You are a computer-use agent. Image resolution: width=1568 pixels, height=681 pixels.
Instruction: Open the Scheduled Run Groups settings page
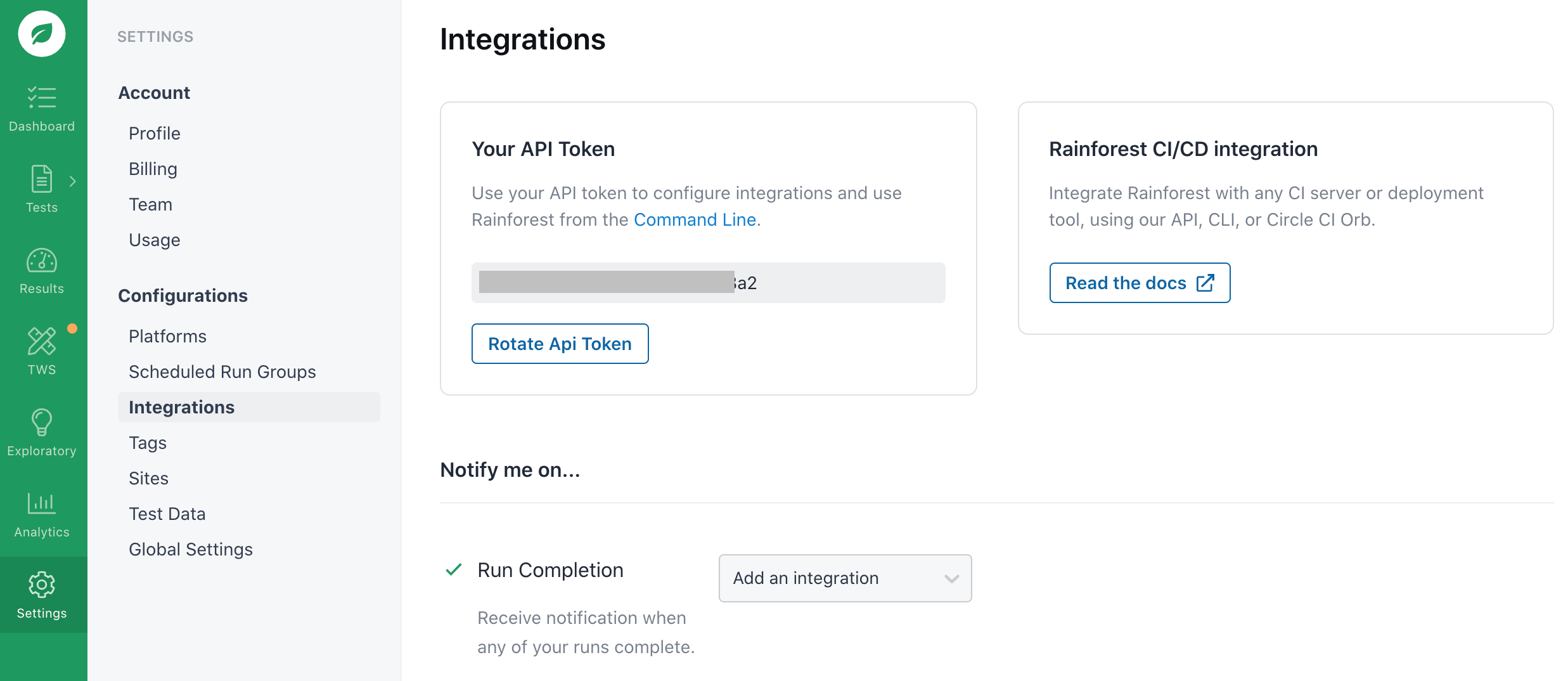point(222,372)
